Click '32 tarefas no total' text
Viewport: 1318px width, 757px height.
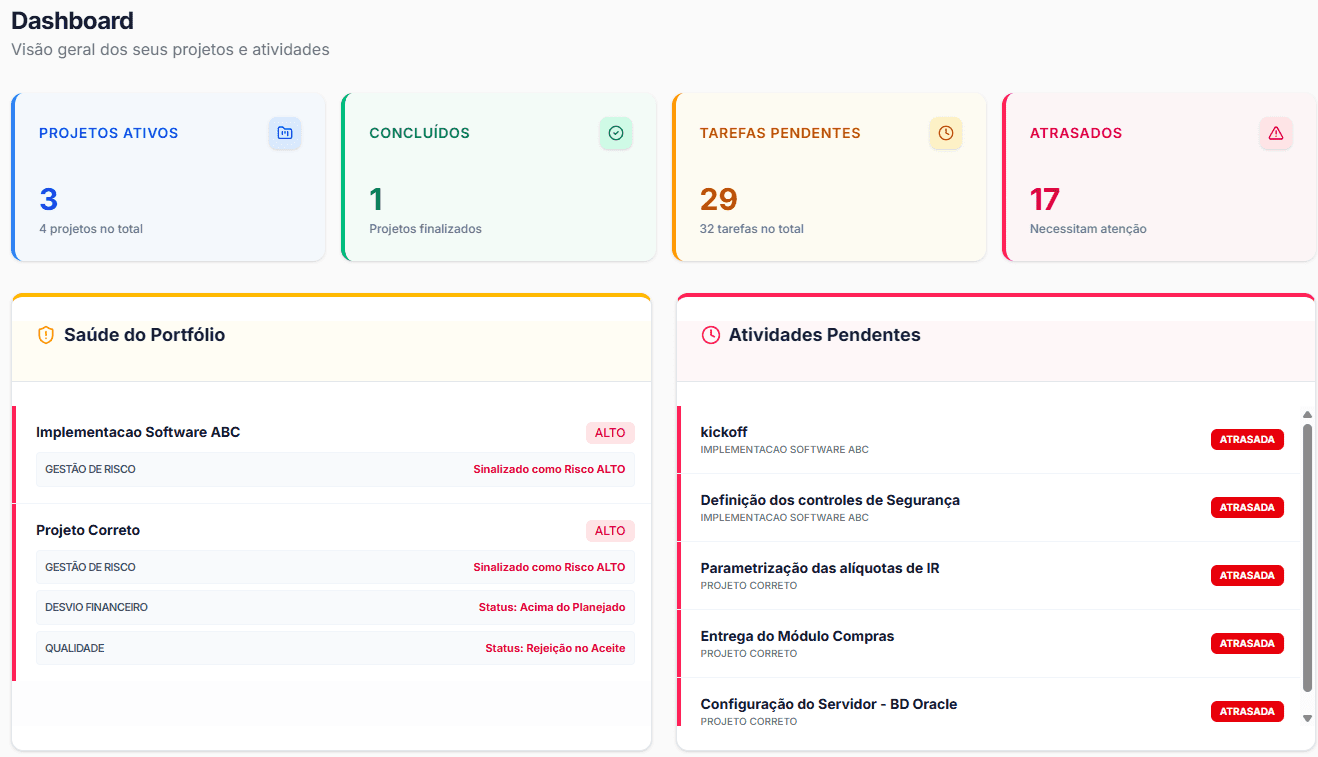(x=752, y=229)
